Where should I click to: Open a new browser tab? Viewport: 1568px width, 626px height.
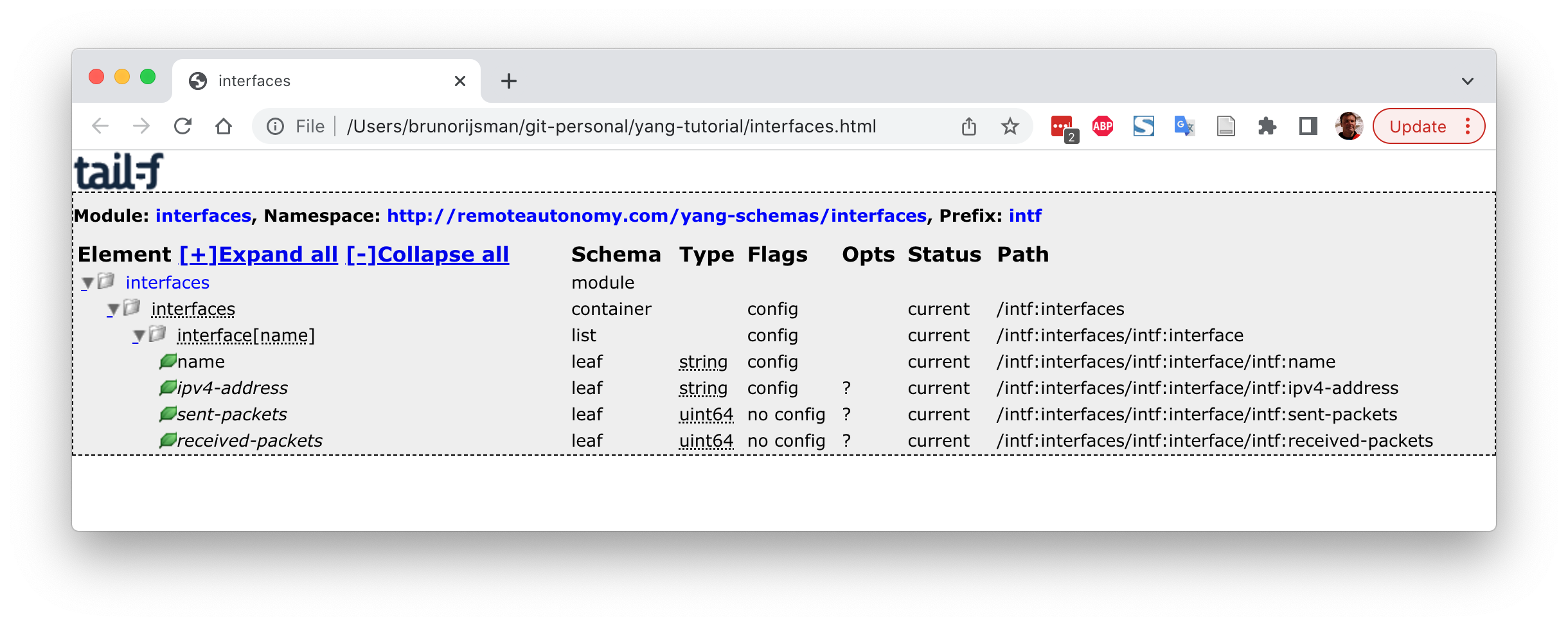[x=508, y=81]
